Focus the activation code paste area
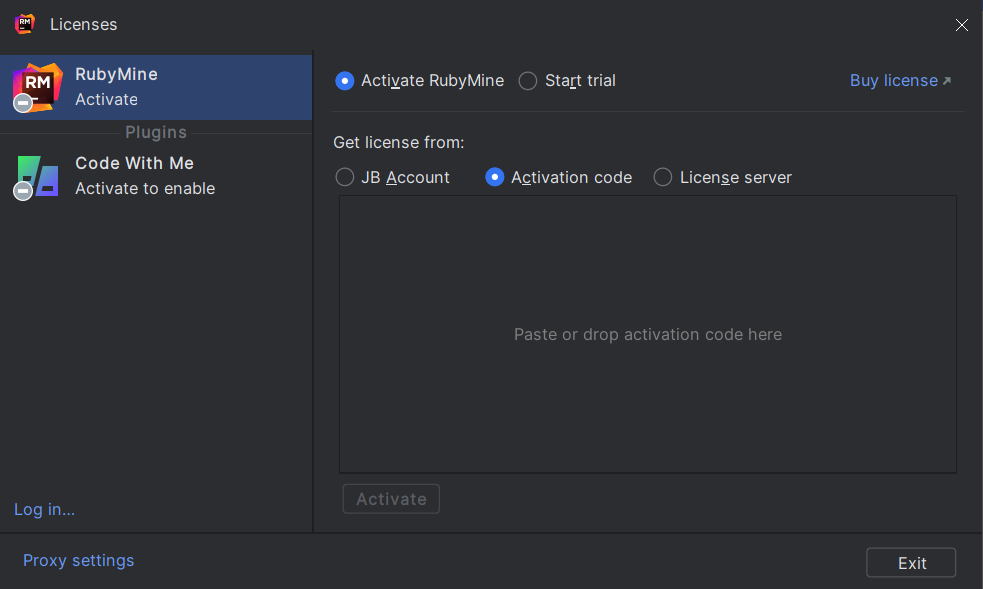983x589 pixels. (647, 334)
